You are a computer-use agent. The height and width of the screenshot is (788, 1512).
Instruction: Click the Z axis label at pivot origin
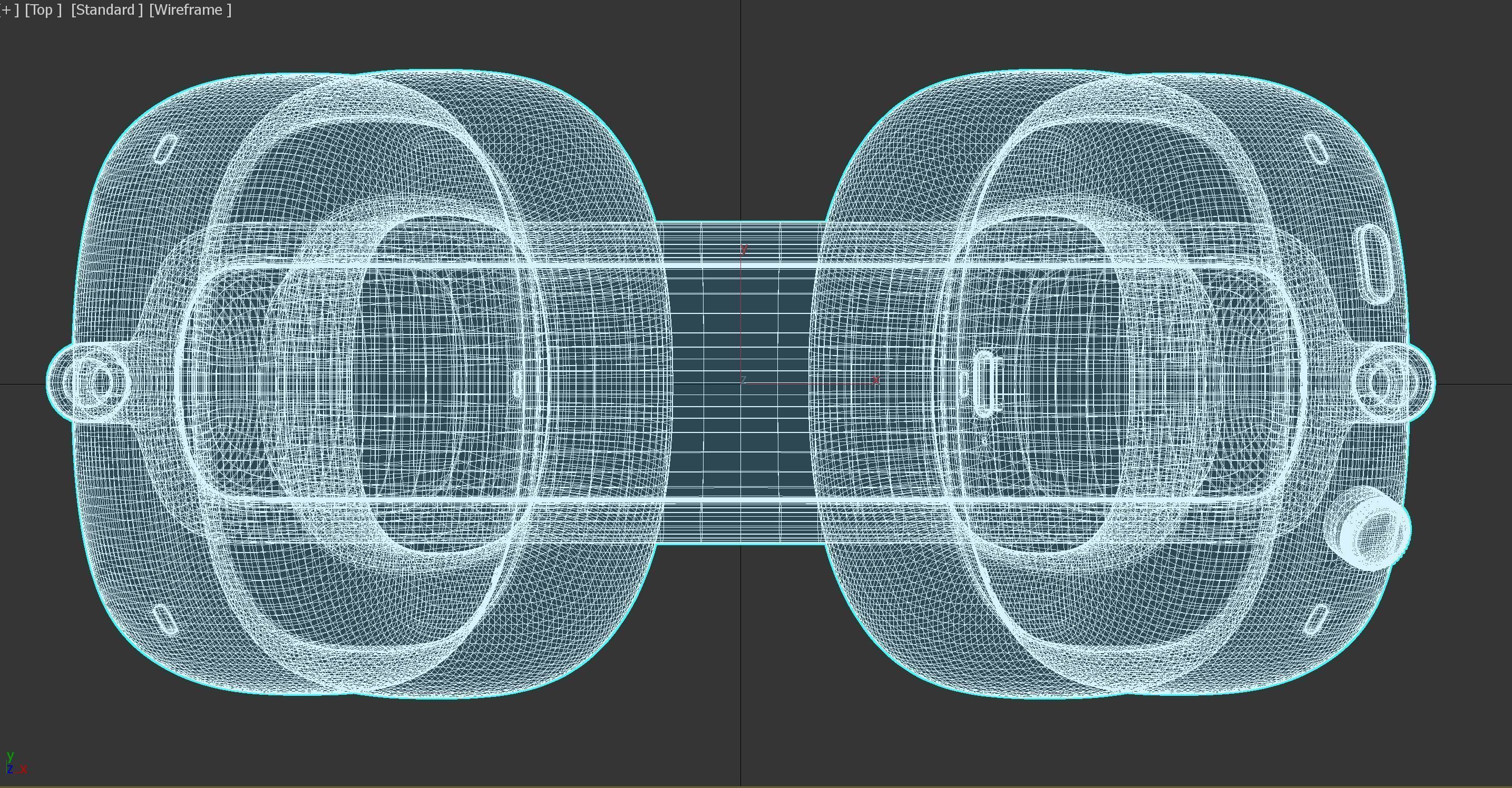743,380
